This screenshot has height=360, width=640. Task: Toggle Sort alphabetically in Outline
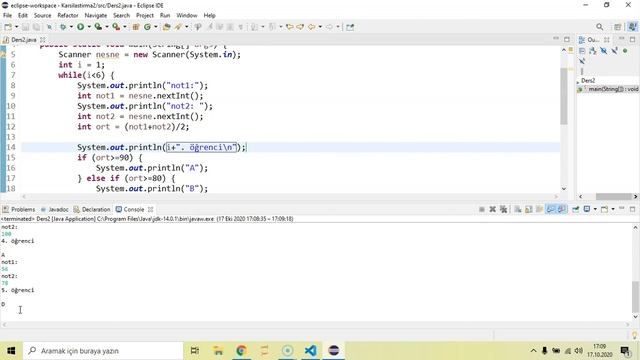593,51
